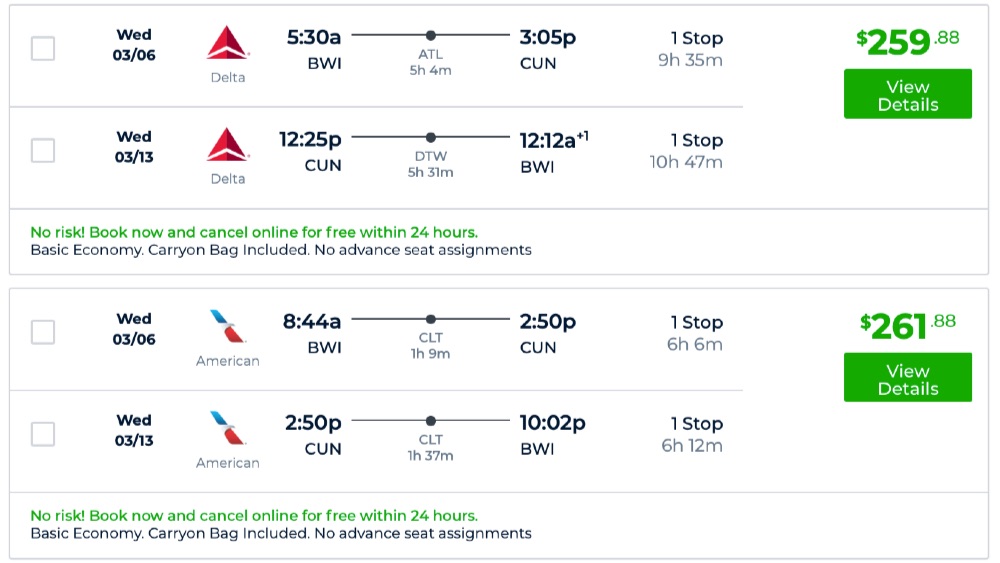Click Delta logo on 03/13 return flight
Image resolution: width=1000 pixels, height=563 pixels.
tap(227, 145)
